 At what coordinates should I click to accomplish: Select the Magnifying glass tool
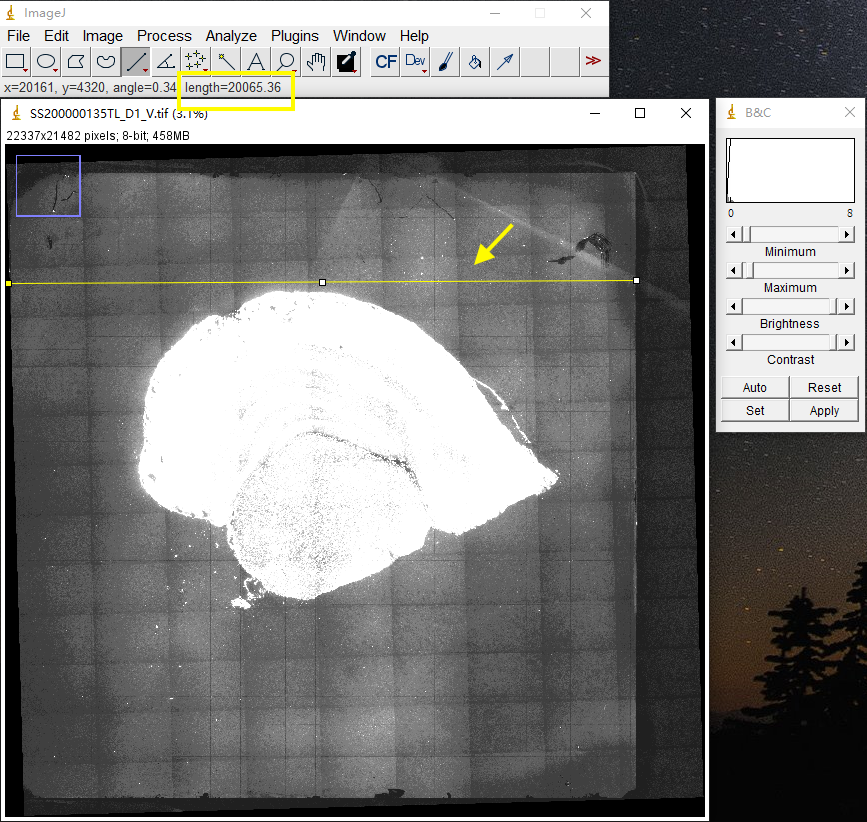pyautogui.click(x=285, y=62)
